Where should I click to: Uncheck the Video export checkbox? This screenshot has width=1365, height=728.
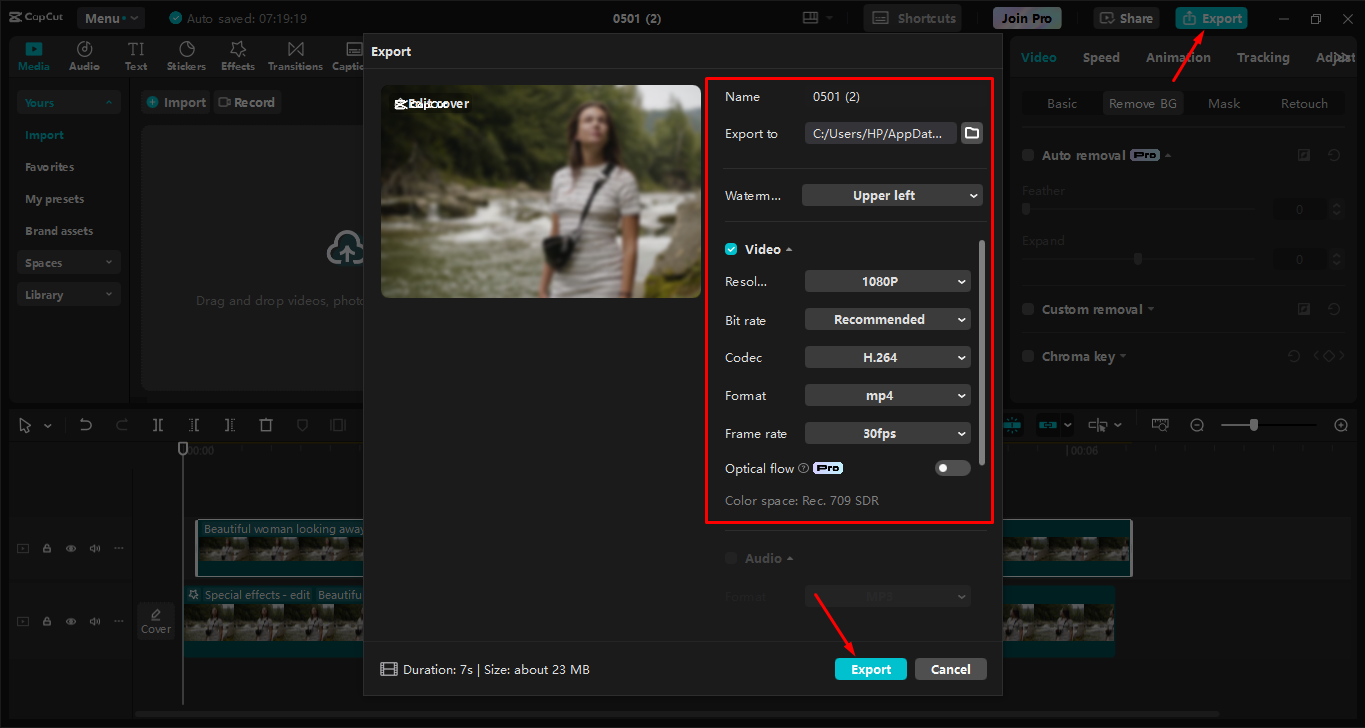pos(730,248)
